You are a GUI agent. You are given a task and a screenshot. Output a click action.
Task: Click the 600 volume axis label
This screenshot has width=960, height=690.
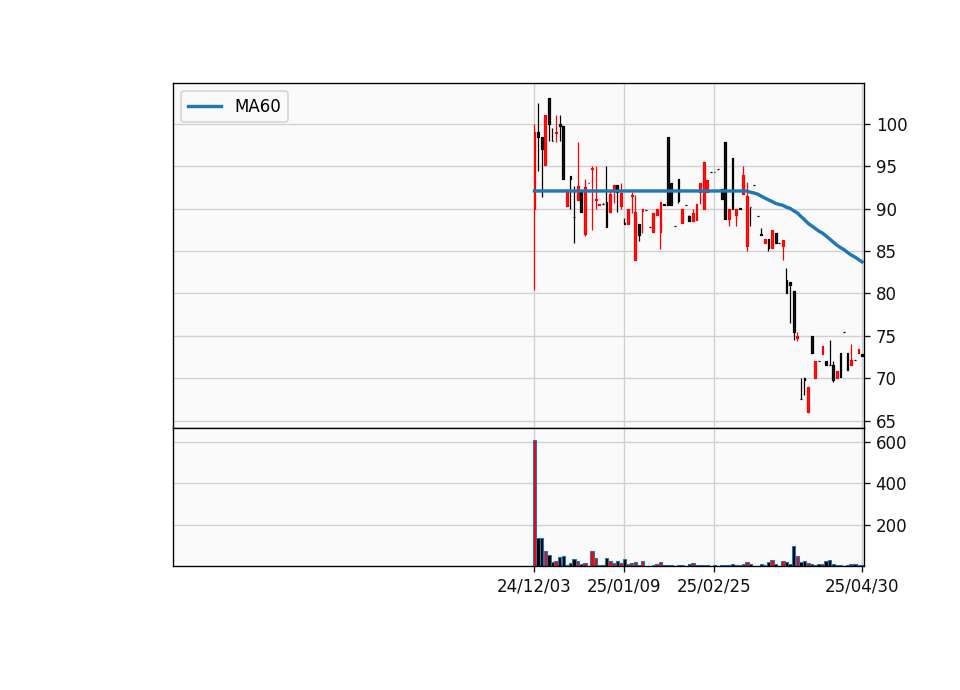pyautogui.click(x=891, y=443)
